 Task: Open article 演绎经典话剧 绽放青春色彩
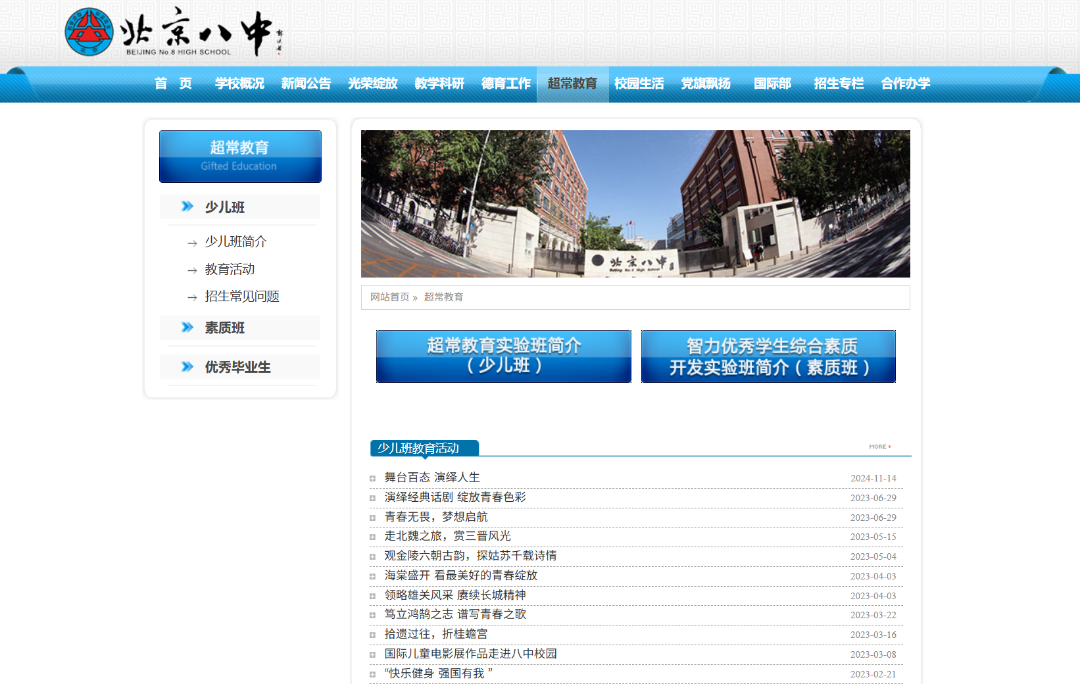tap(455, 497)
